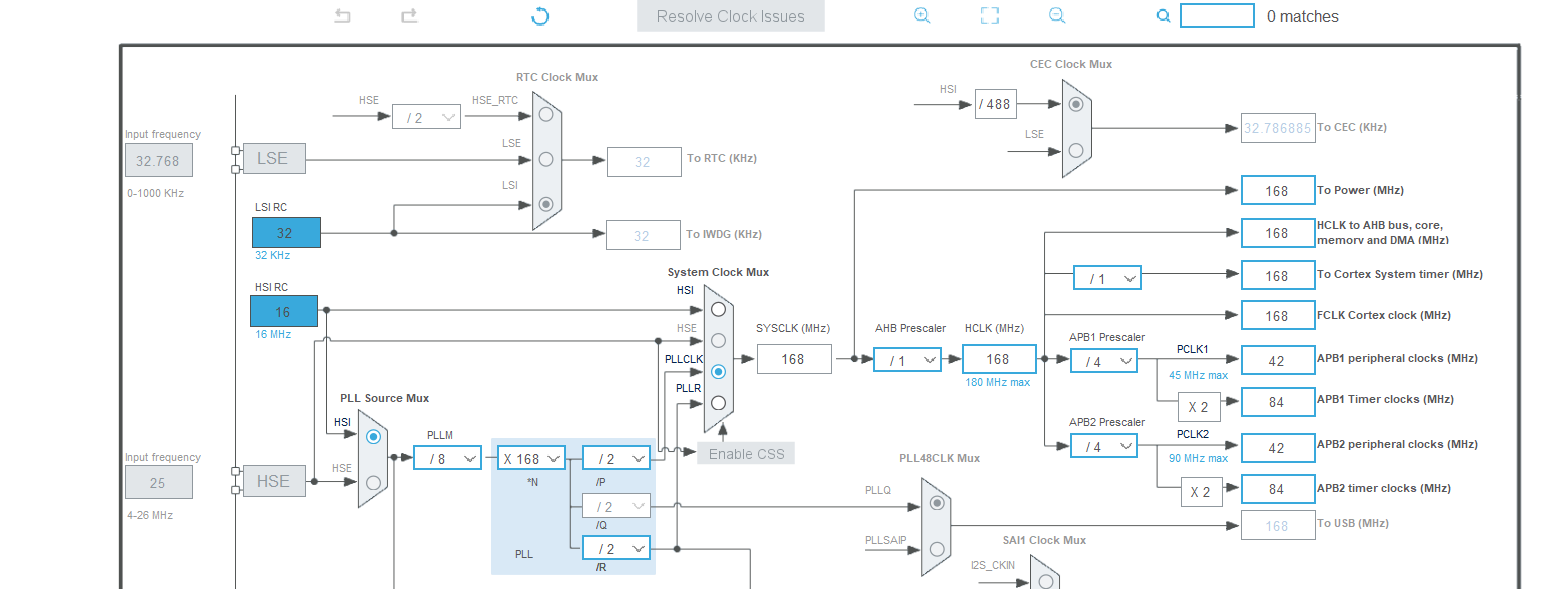1562x589 pixels.
Task: Open the AHB Prescaler dropdown
Action: tap(907, 360)
